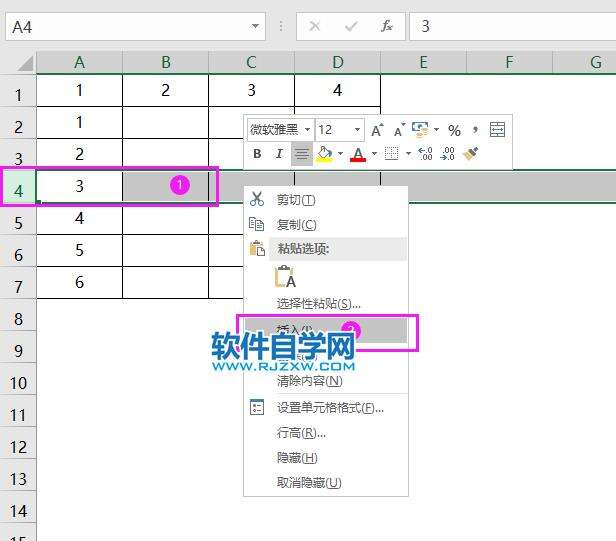Open the 微软雅黑 font name dropdown
This screenshot has height=541, width=616.
(x=307, y=130)
